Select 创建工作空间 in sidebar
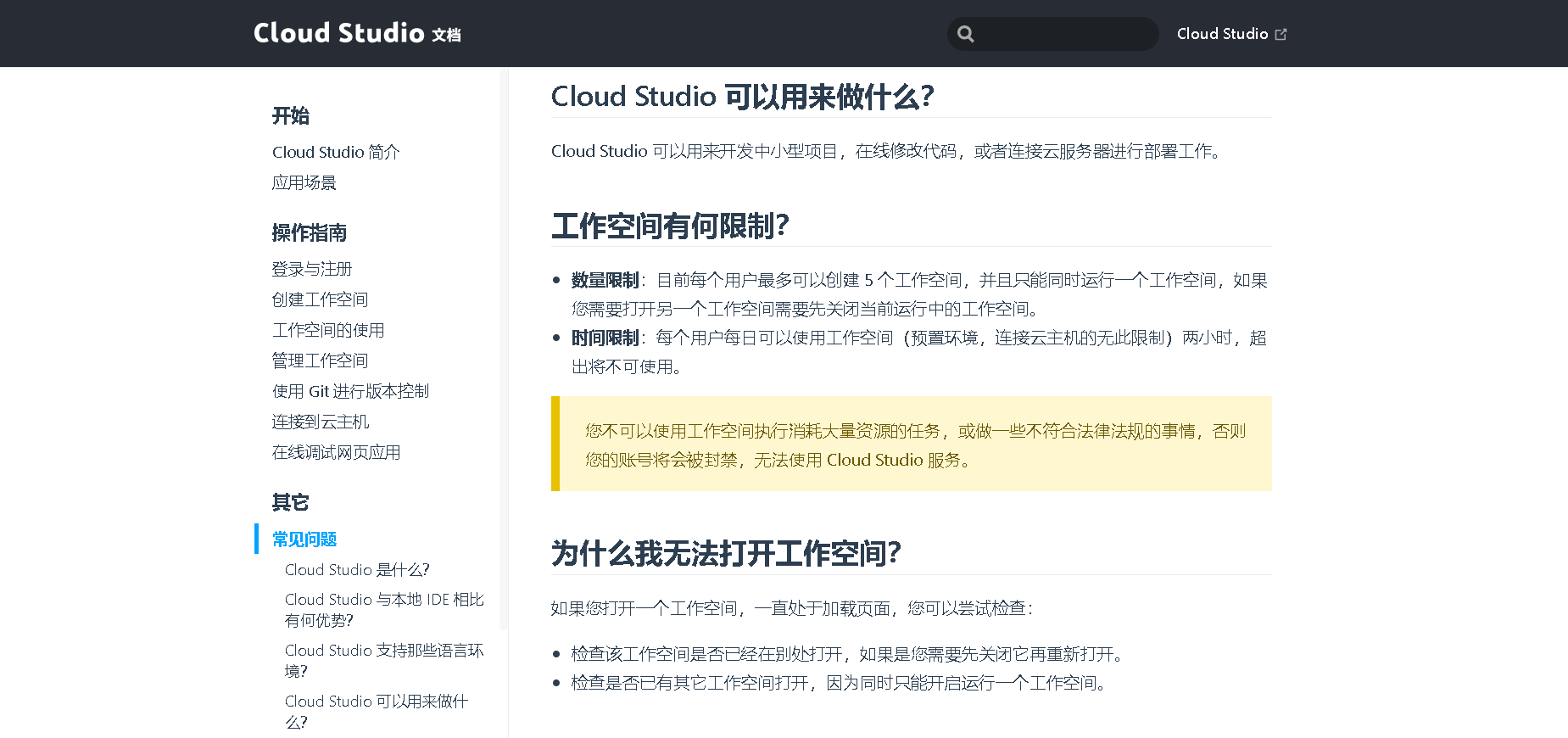Screen dimensions: 1568x738 pyautogui.click(x=320, y=299)
